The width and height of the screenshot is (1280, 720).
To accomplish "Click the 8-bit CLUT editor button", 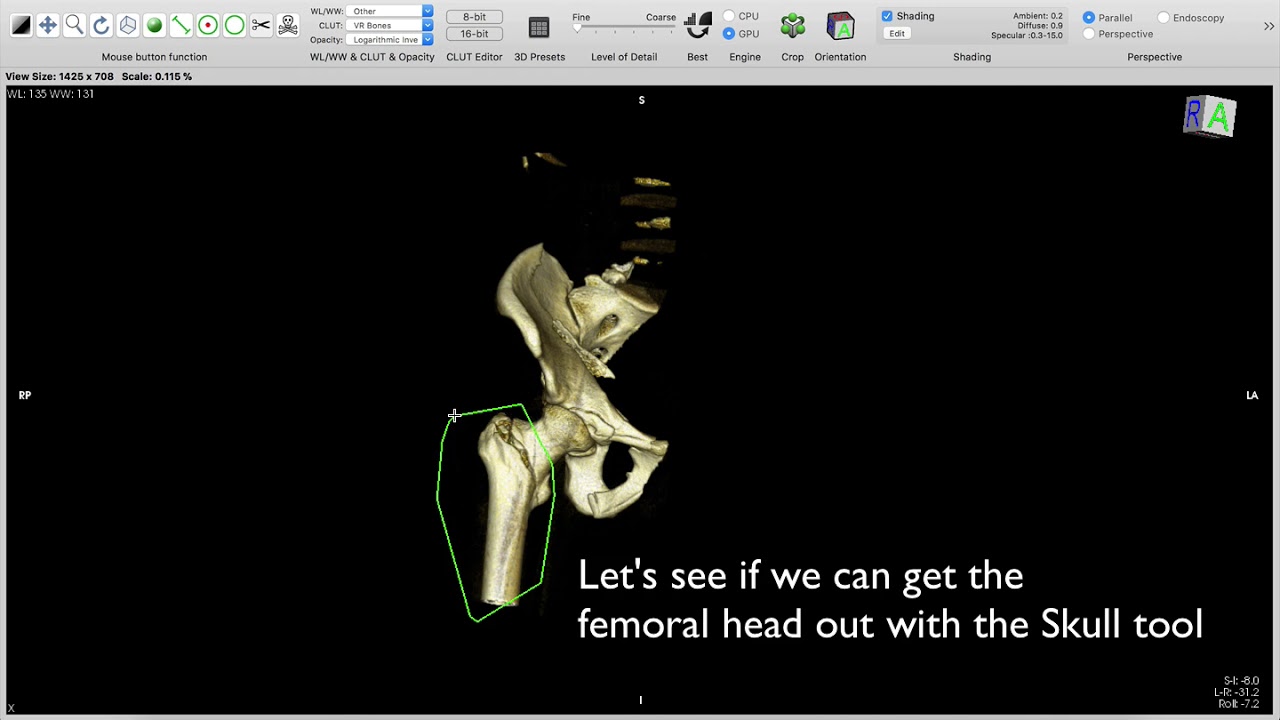I will point(474,17).
